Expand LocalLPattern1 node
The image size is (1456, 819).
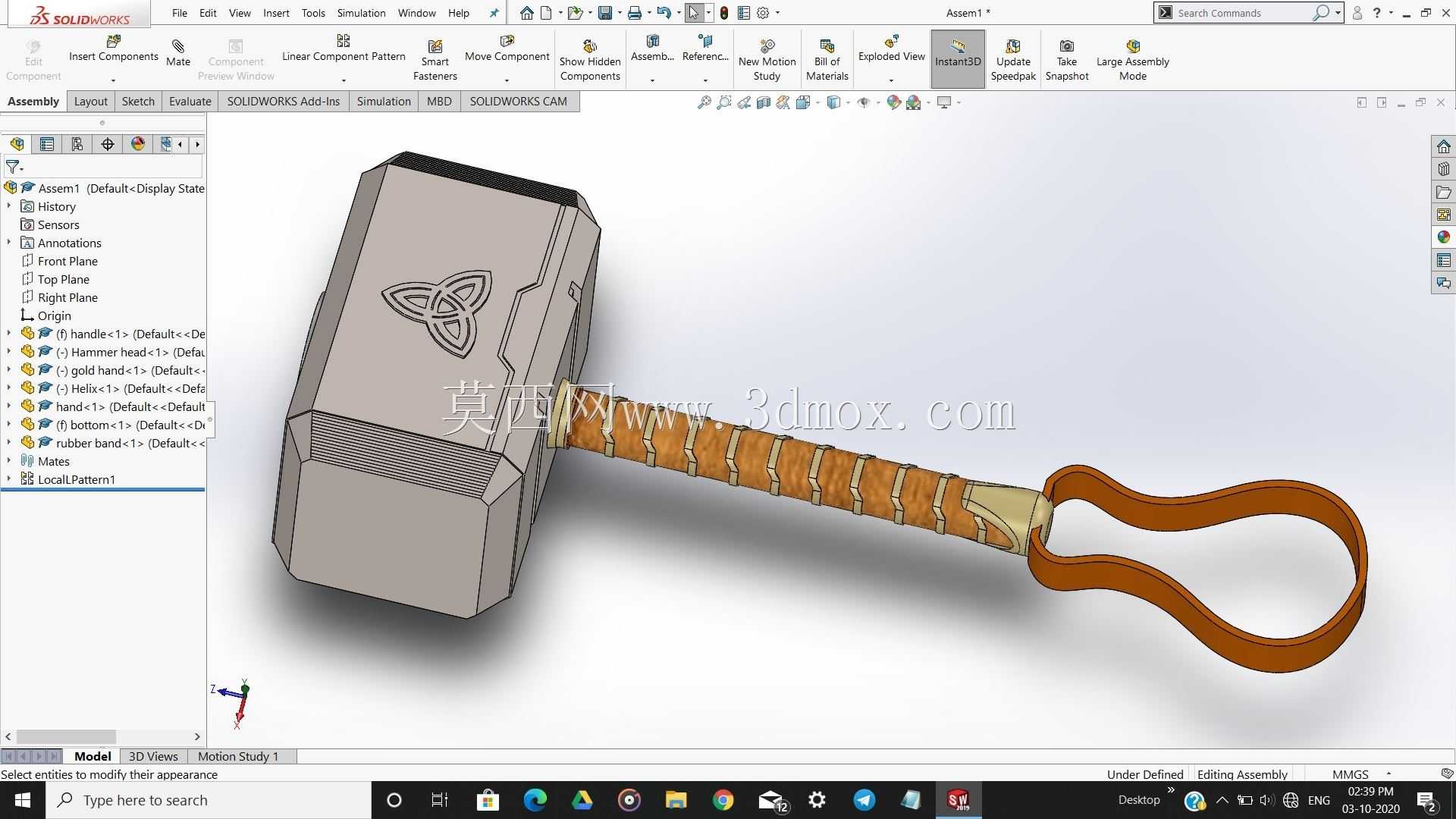(9, 479)
